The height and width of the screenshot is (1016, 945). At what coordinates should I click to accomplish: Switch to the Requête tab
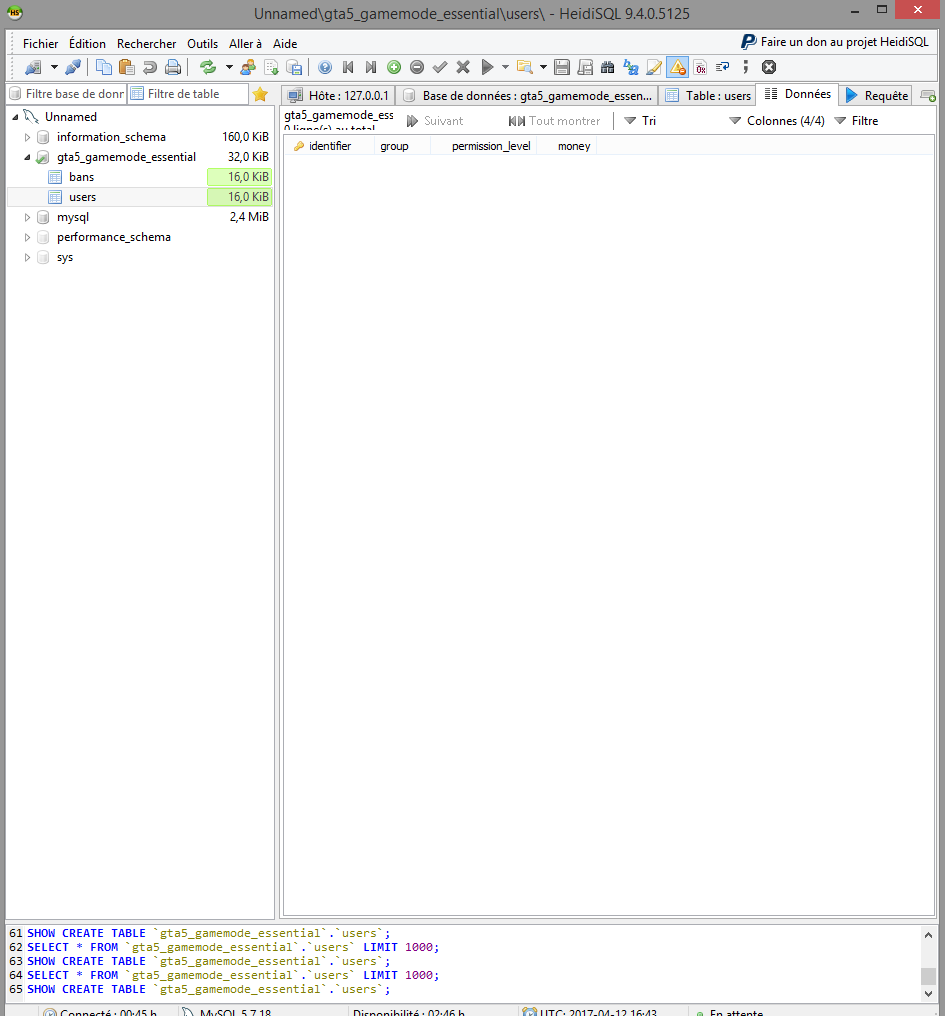pos(877,96)
